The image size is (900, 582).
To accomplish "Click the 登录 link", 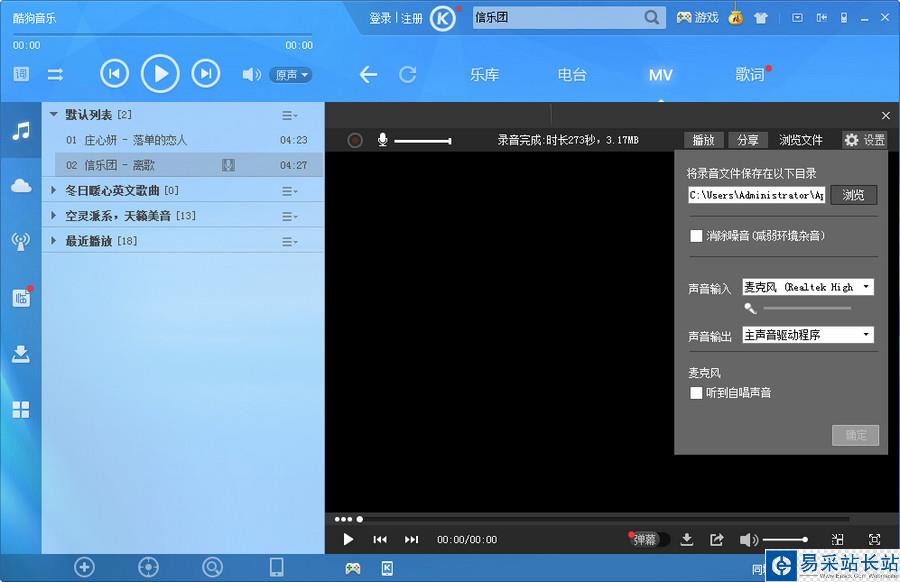I will [x=380, y=18].
